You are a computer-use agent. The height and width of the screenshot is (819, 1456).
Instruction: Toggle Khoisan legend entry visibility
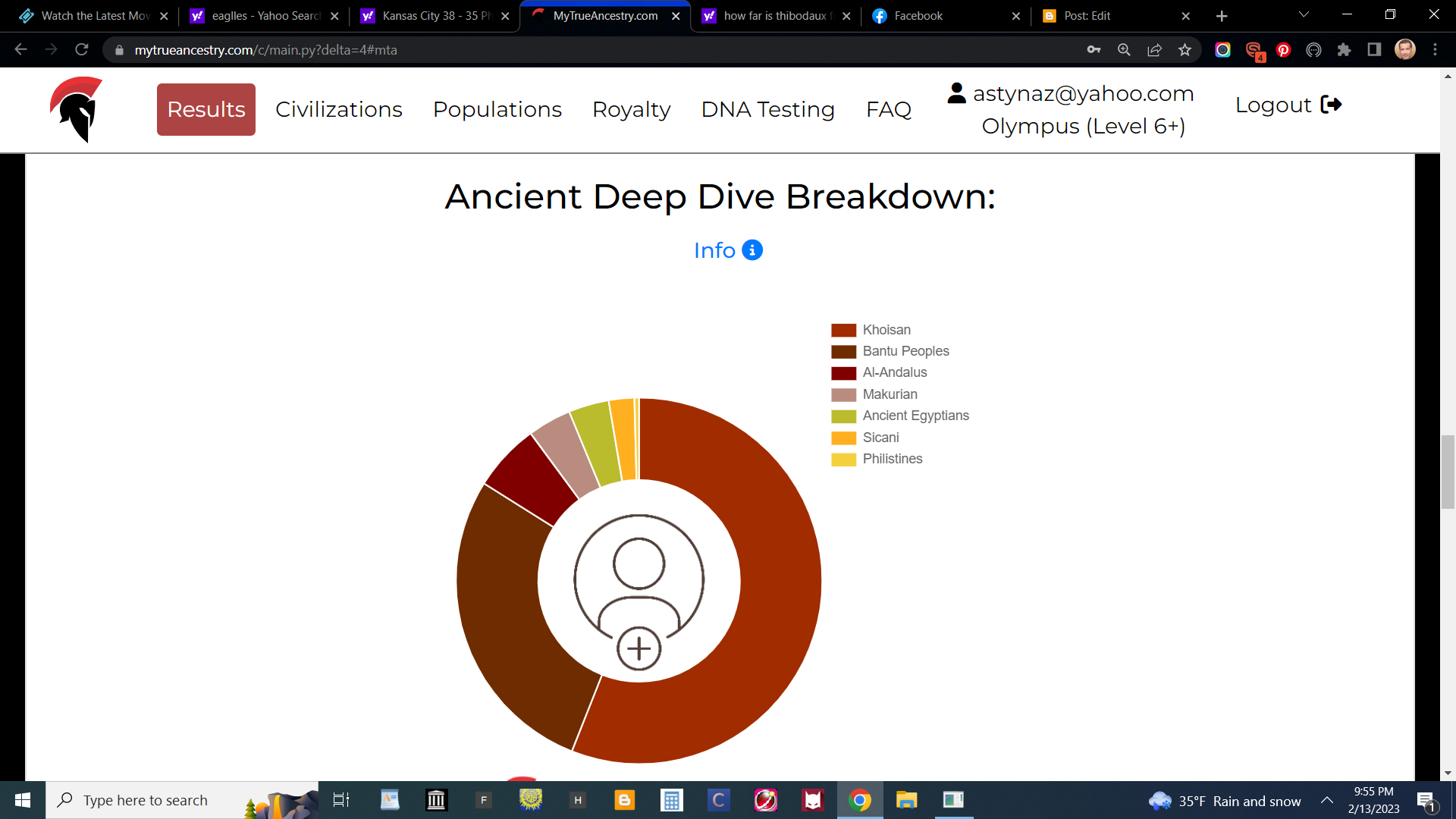pos(886,330)
